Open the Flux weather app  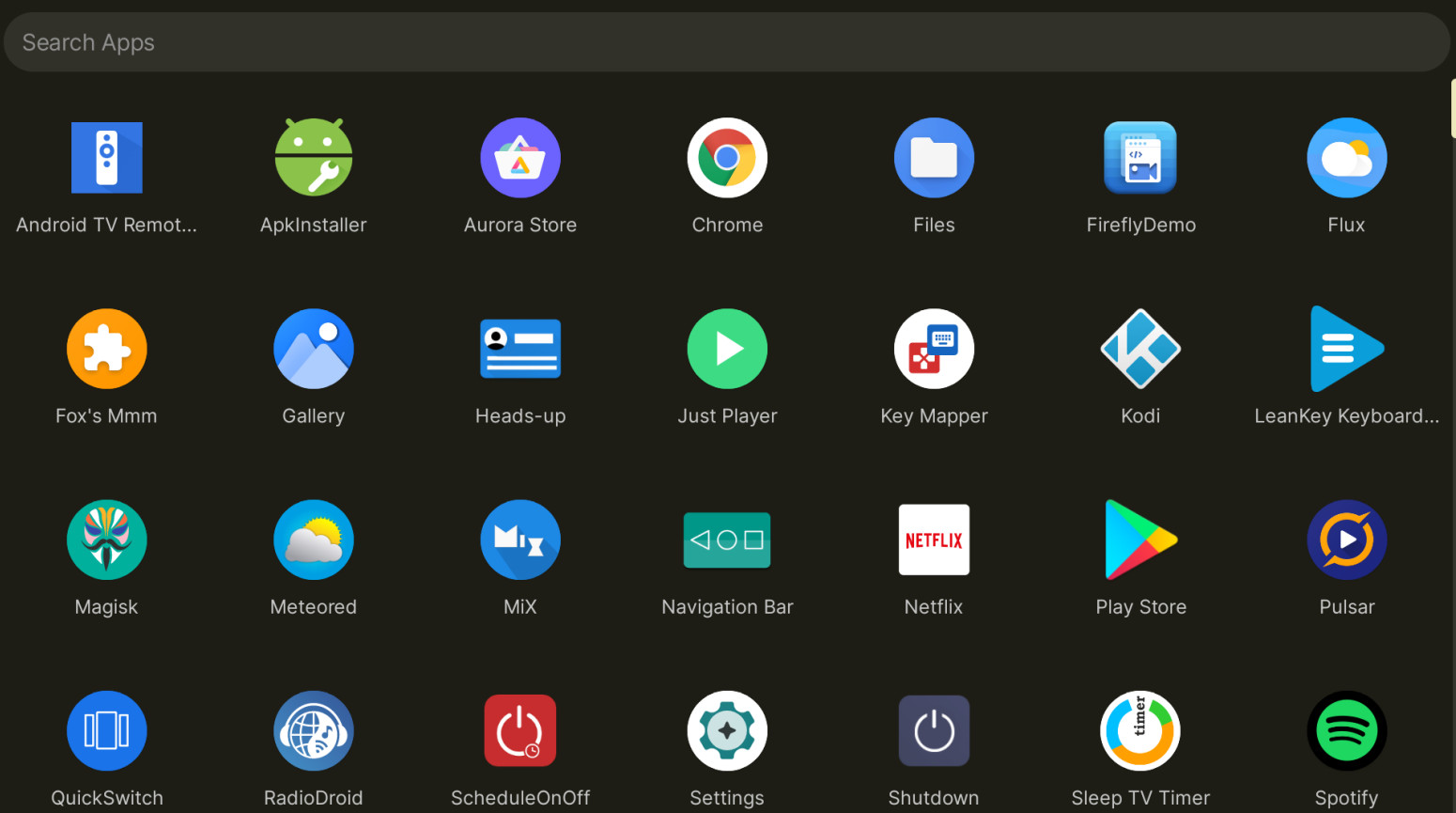[1347, 158]
